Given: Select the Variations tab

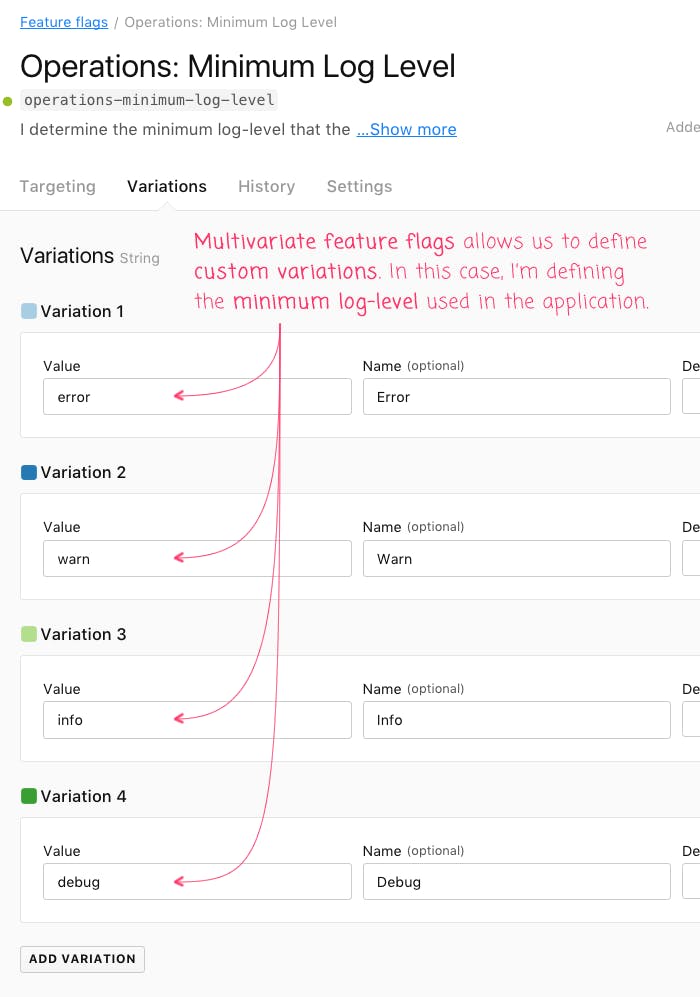Looking at the screenshot, I should [166, 186].
